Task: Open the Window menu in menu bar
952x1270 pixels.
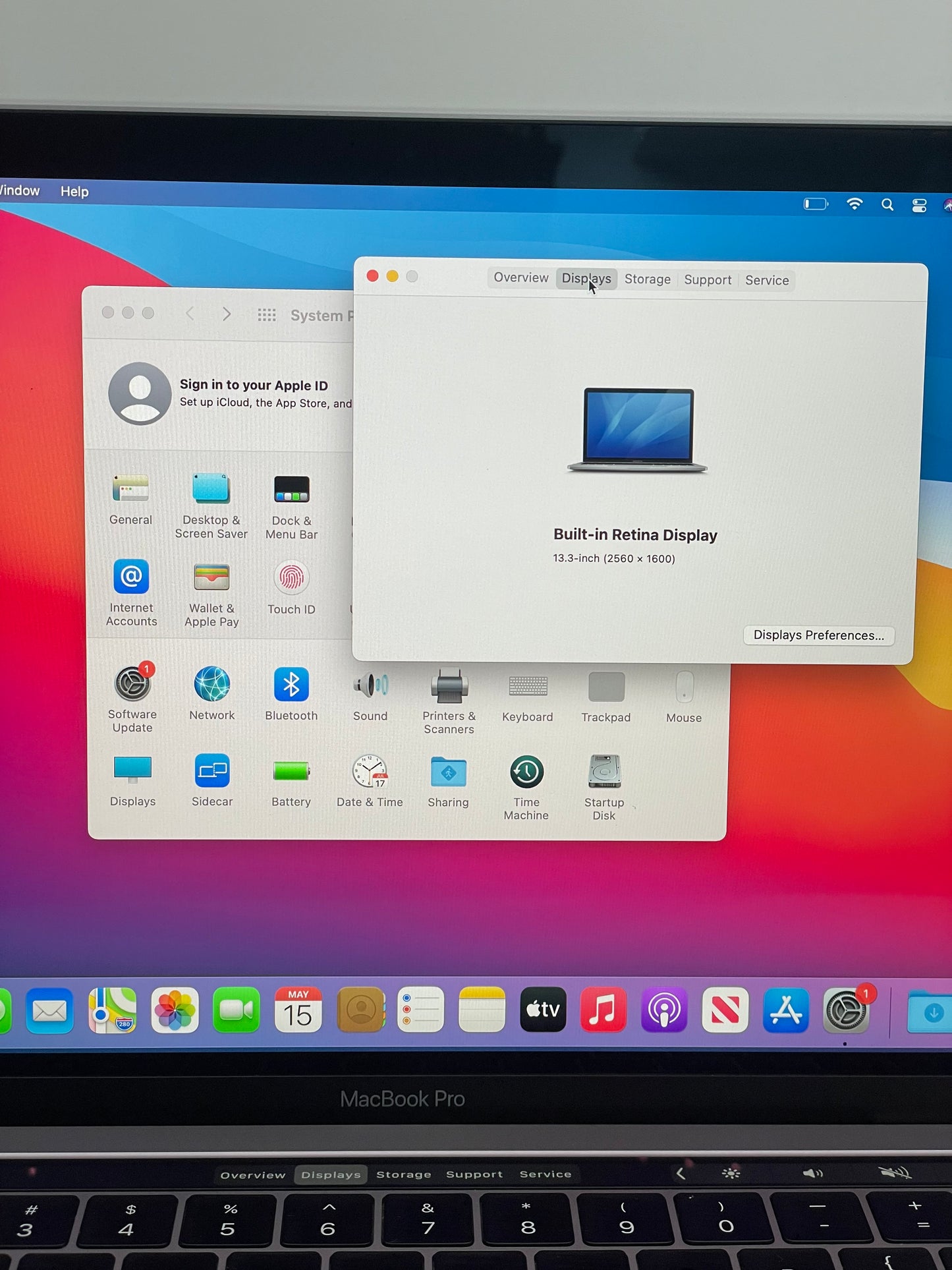Action: (20, 190)
